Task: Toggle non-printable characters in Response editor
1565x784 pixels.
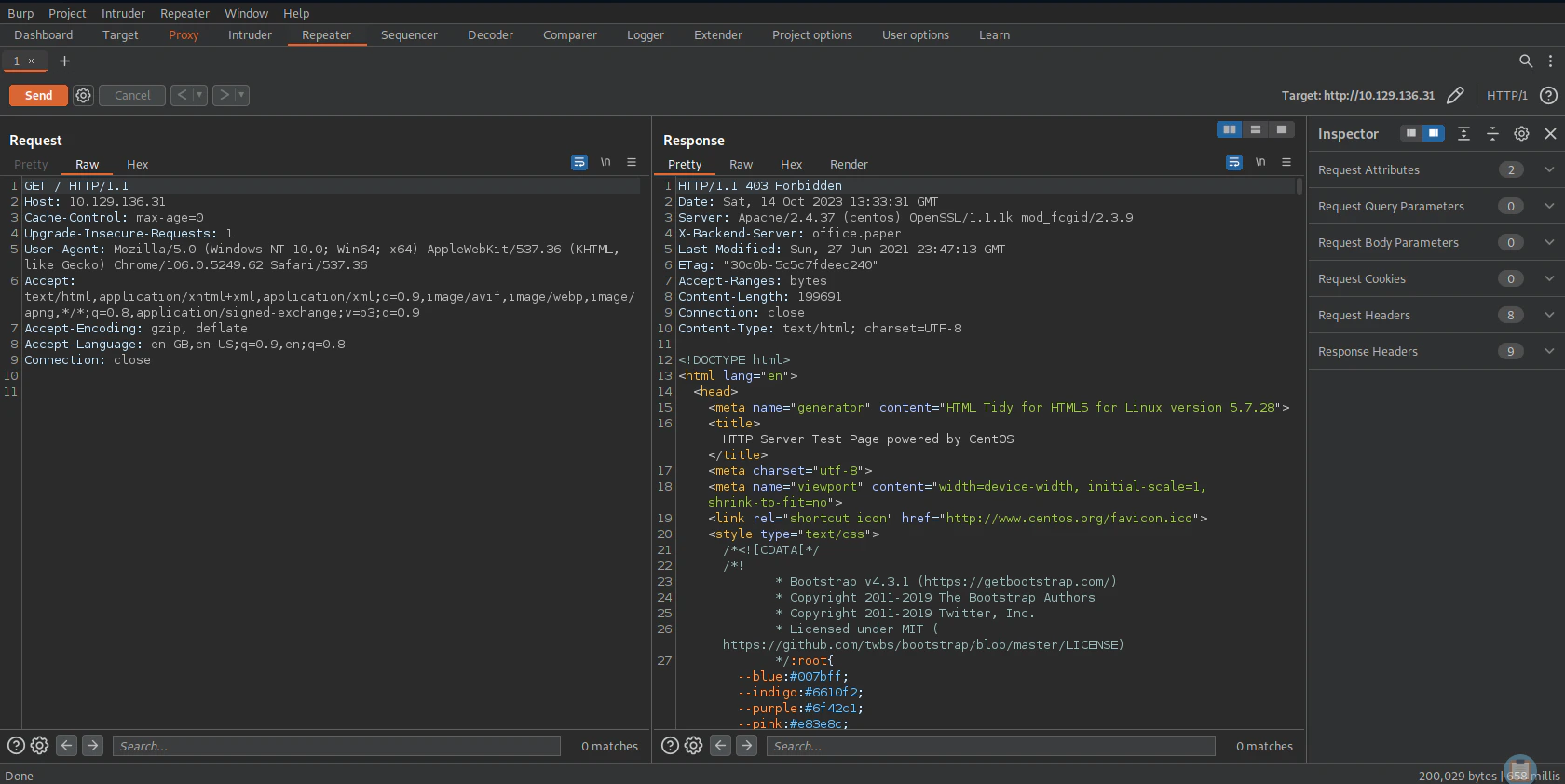Action: 1259,163
